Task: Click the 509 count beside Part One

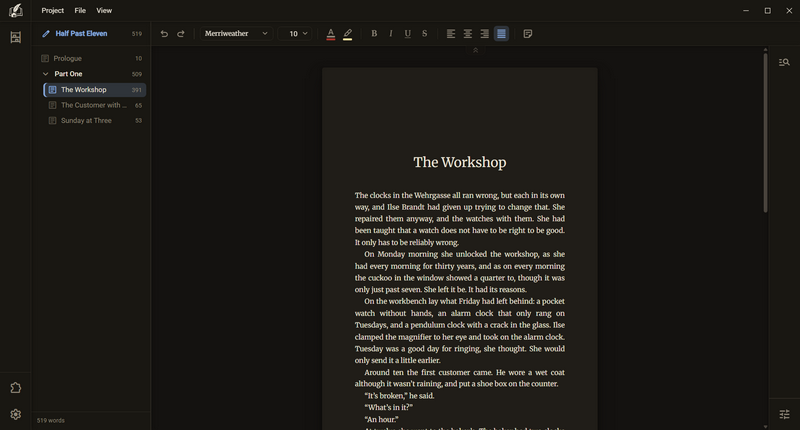Action: (x=137, y=74)
